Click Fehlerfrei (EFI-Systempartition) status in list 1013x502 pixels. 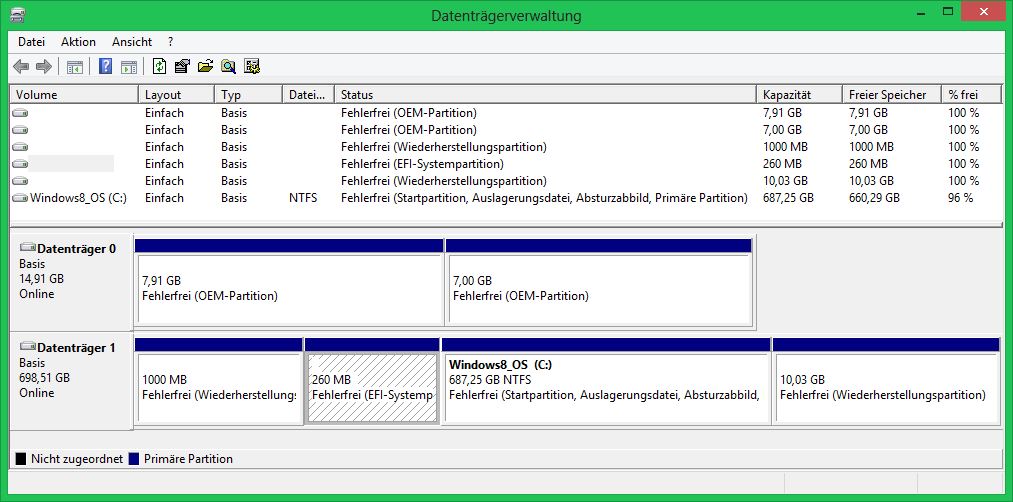423,164
